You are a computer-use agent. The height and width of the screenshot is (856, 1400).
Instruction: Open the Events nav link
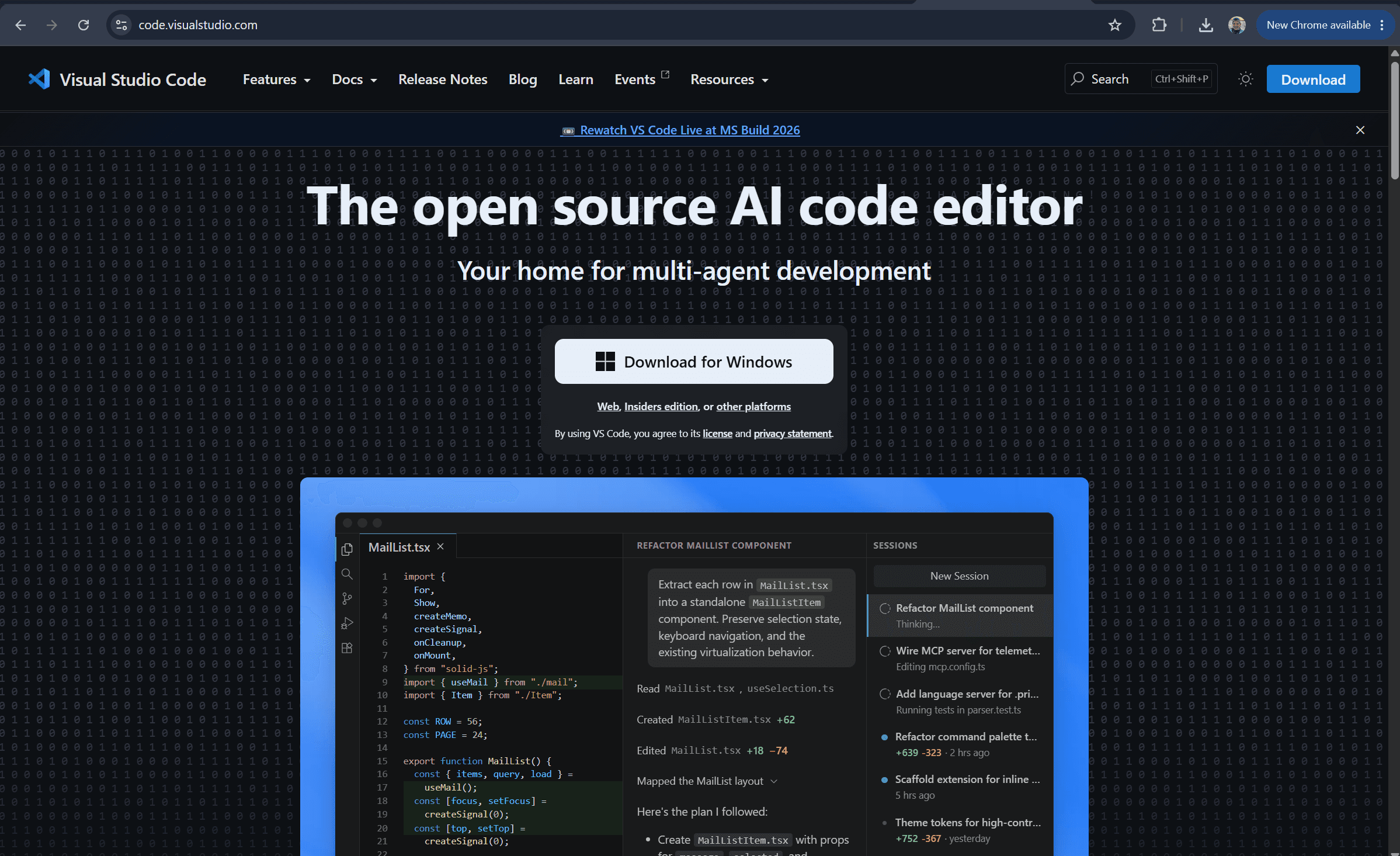click(x=635, y=79)
